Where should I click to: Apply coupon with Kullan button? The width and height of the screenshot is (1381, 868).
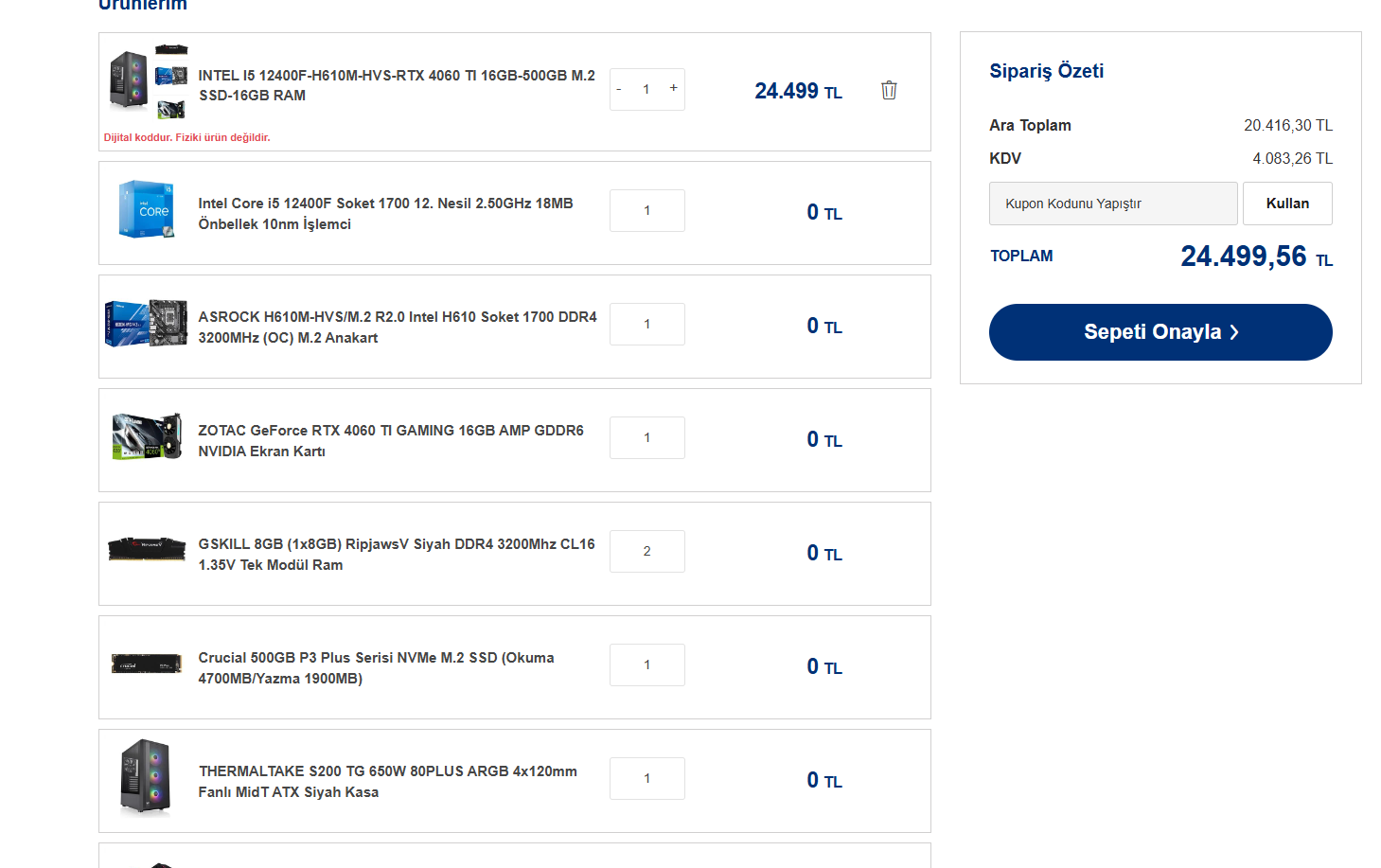(x=1286, y=204)
